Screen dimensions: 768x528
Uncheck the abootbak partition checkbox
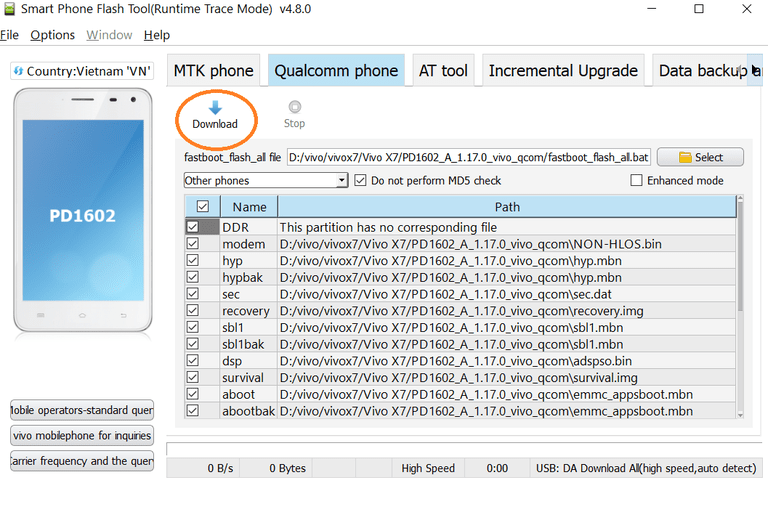[192, 410]
